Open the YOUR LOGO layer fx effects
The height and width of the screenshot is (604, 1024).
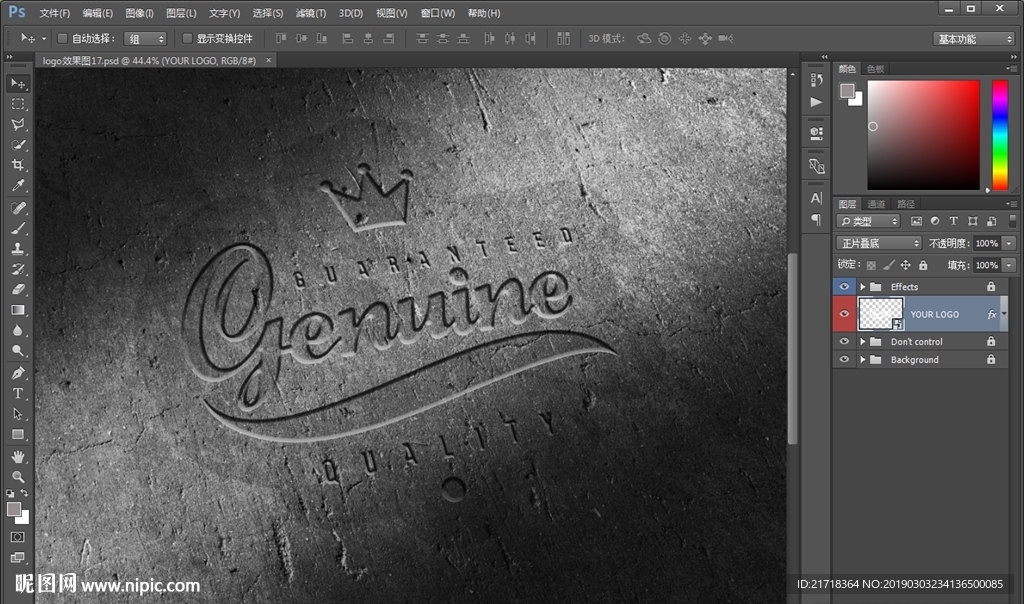click(x=992, y=314)
